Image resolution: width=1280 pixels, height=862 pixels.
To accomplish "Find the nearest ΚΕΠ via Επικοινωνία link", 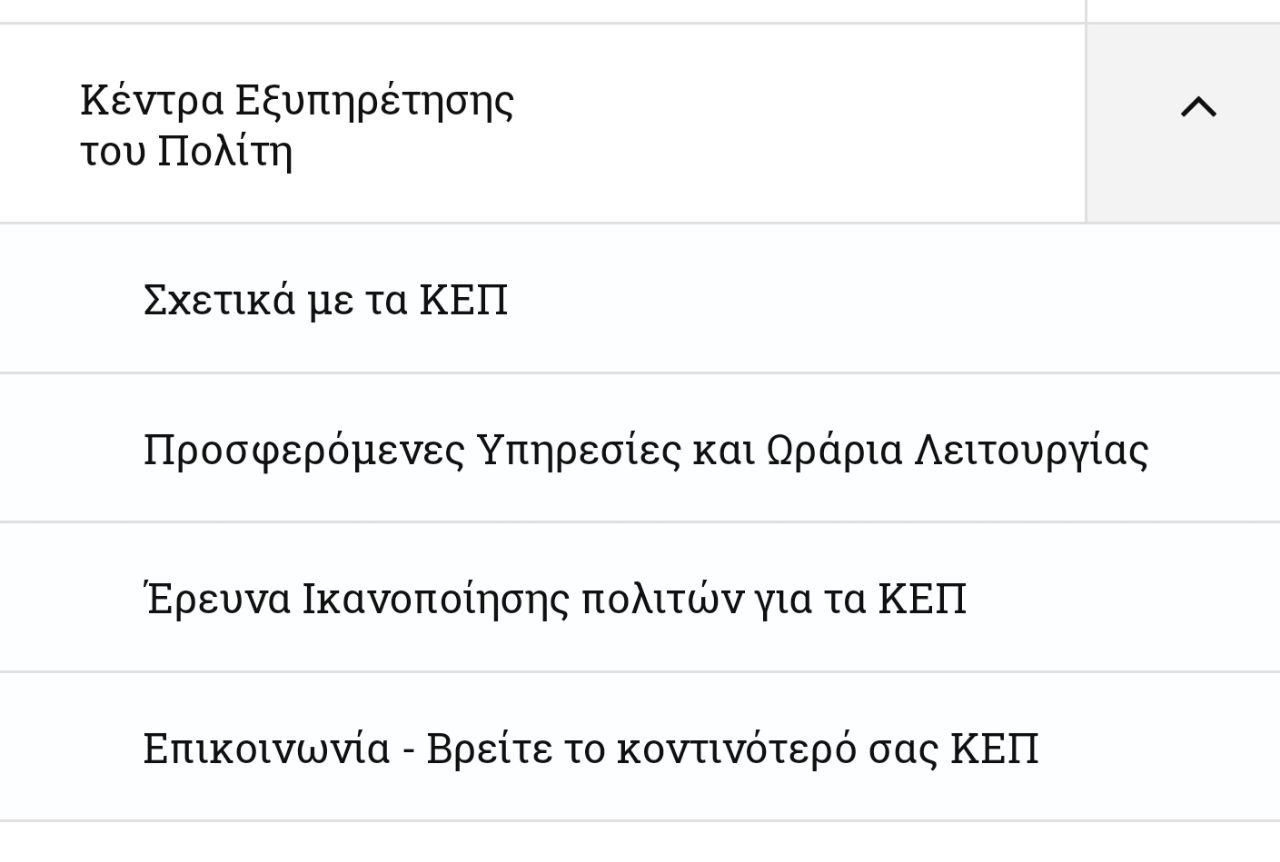I will pos(590,749).
